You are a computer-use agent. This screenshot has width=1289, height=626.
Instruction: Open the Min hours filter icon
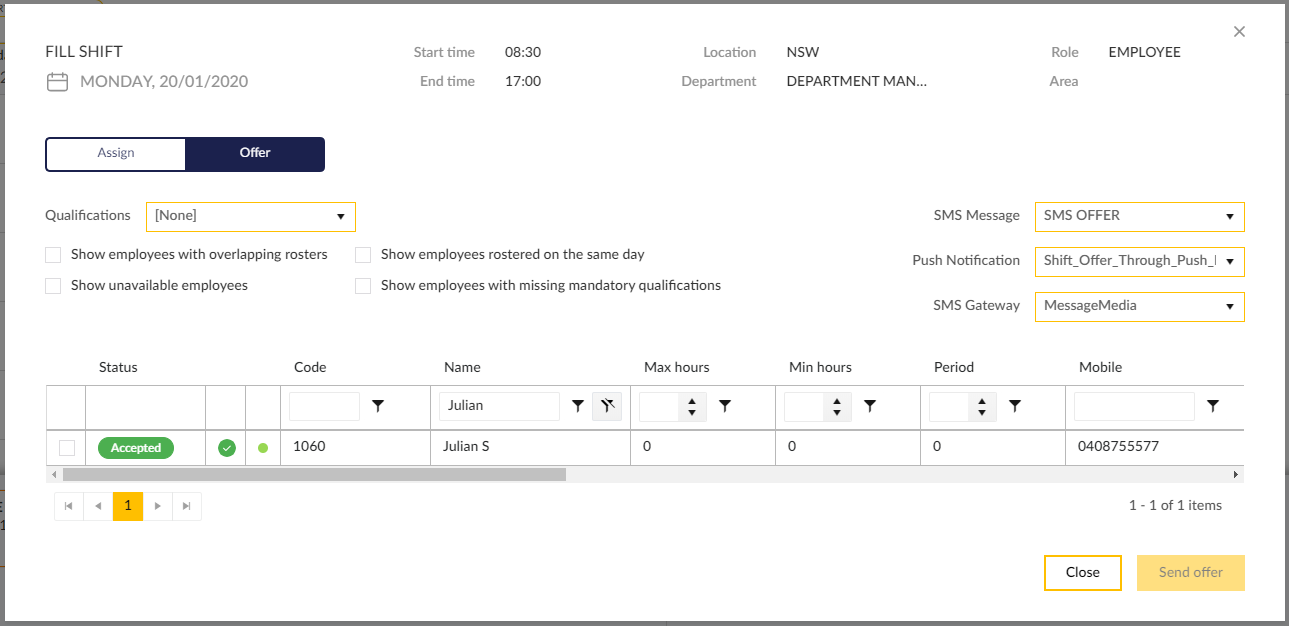(870, 406)
